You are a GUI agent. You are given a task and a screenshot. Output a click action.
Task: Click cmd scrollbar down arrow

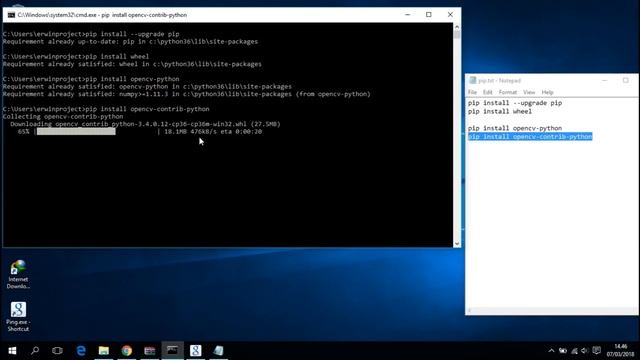tap(457, 243)
